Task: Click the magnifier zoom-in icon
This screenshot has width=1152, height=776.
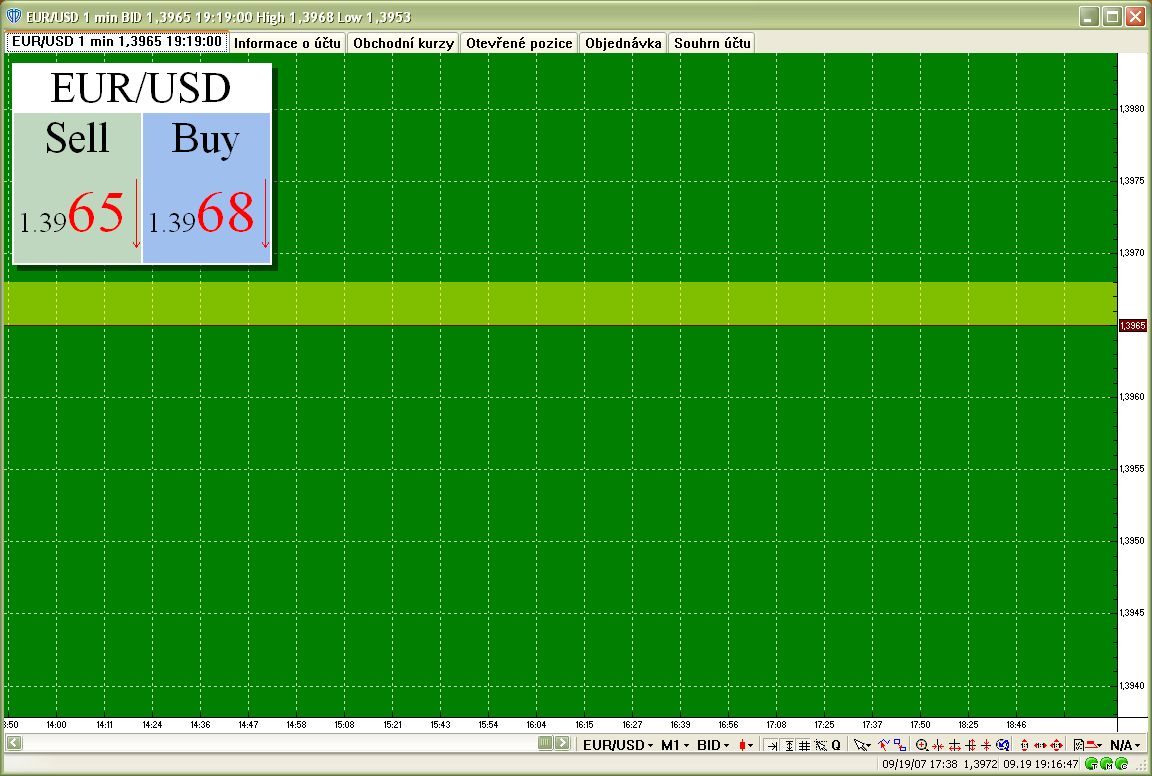Action: tap(921, 745)
